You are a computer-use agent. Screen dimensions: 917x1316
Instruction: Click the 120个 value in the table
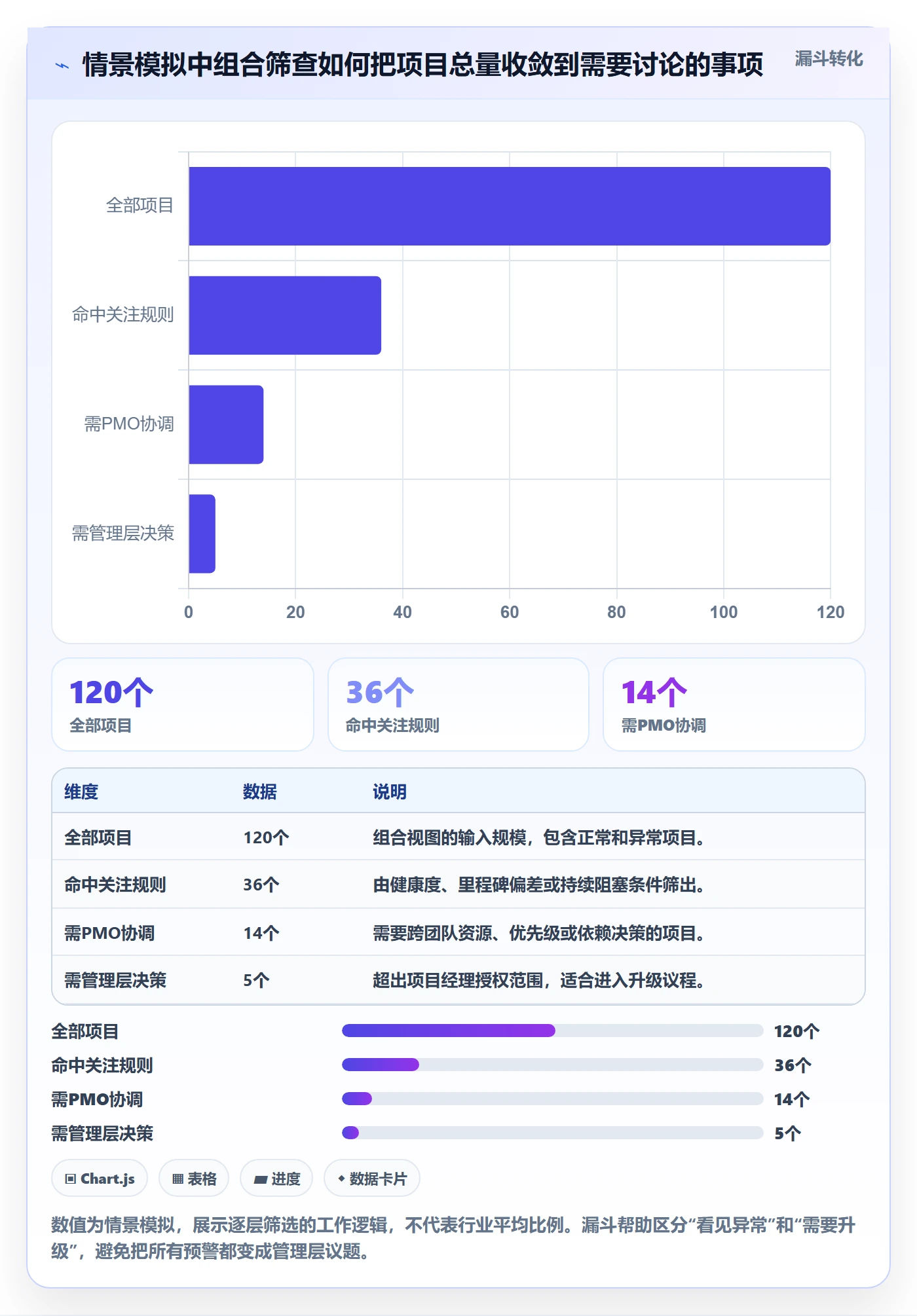(266, 837)
